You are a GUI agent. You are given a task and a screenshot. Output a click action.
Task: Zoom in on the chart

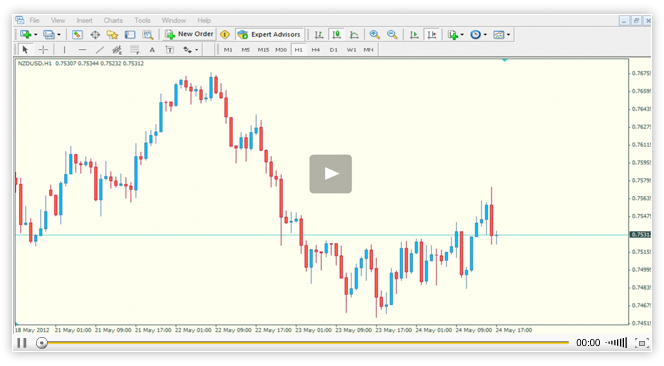pyautogui.click(x=374, y=34)
